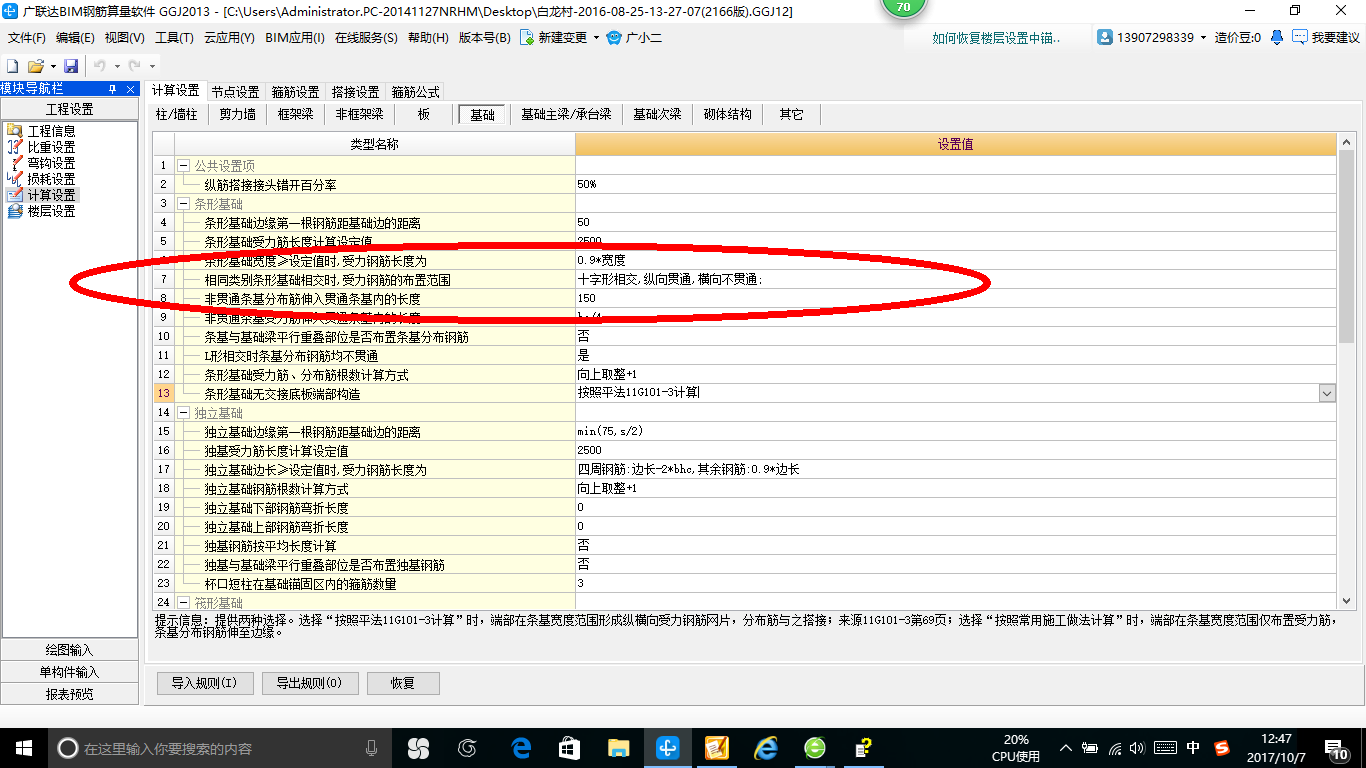Click the 如何恢复楼层设置中锚.. help link
Screen dimensions: 1366x768
995,38
